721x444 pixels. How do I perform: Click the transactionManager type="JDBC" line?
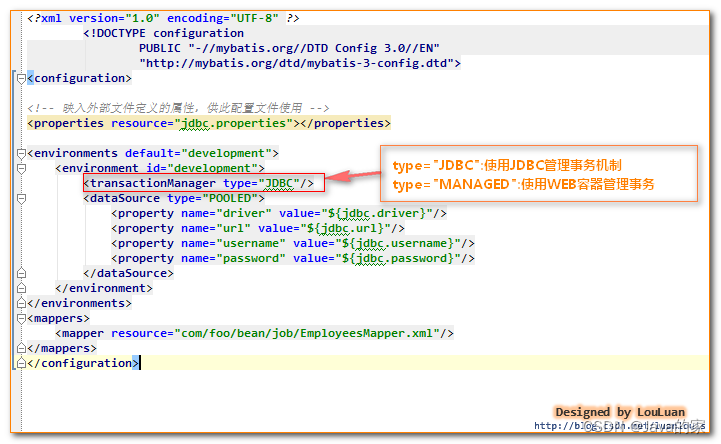[199, 183]
